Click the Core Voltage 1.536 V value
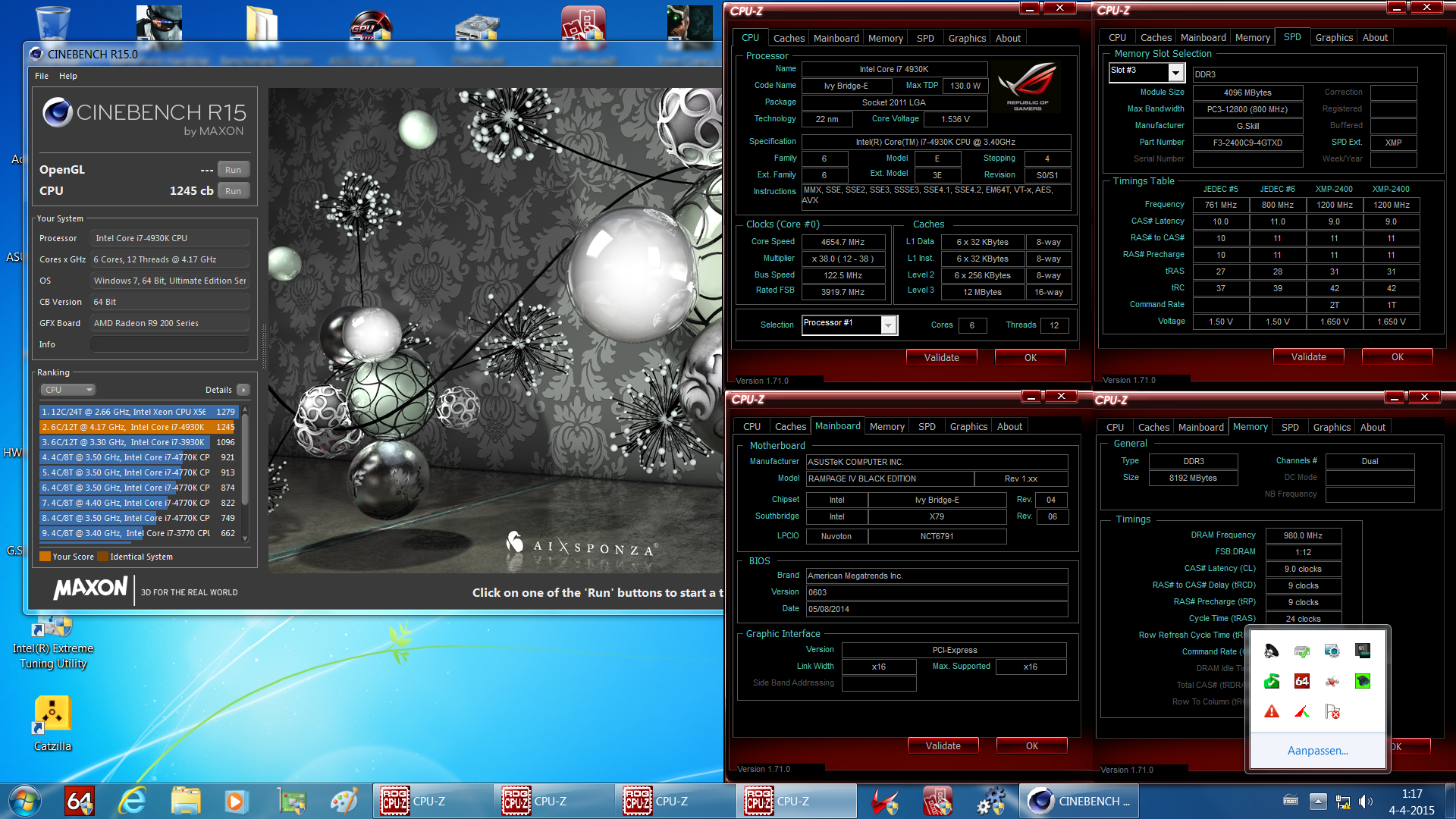Image resolution: width=1456 pixels, height=819 pixels. coord(955,119)
